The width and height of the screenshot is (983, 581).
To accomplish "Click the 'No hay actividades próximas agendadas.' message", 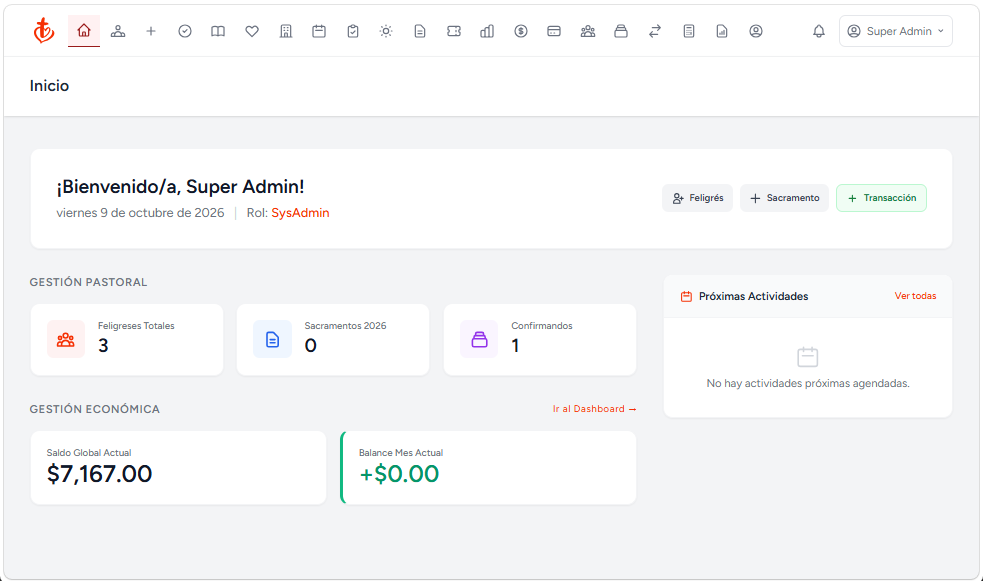I will click(808, 383).
